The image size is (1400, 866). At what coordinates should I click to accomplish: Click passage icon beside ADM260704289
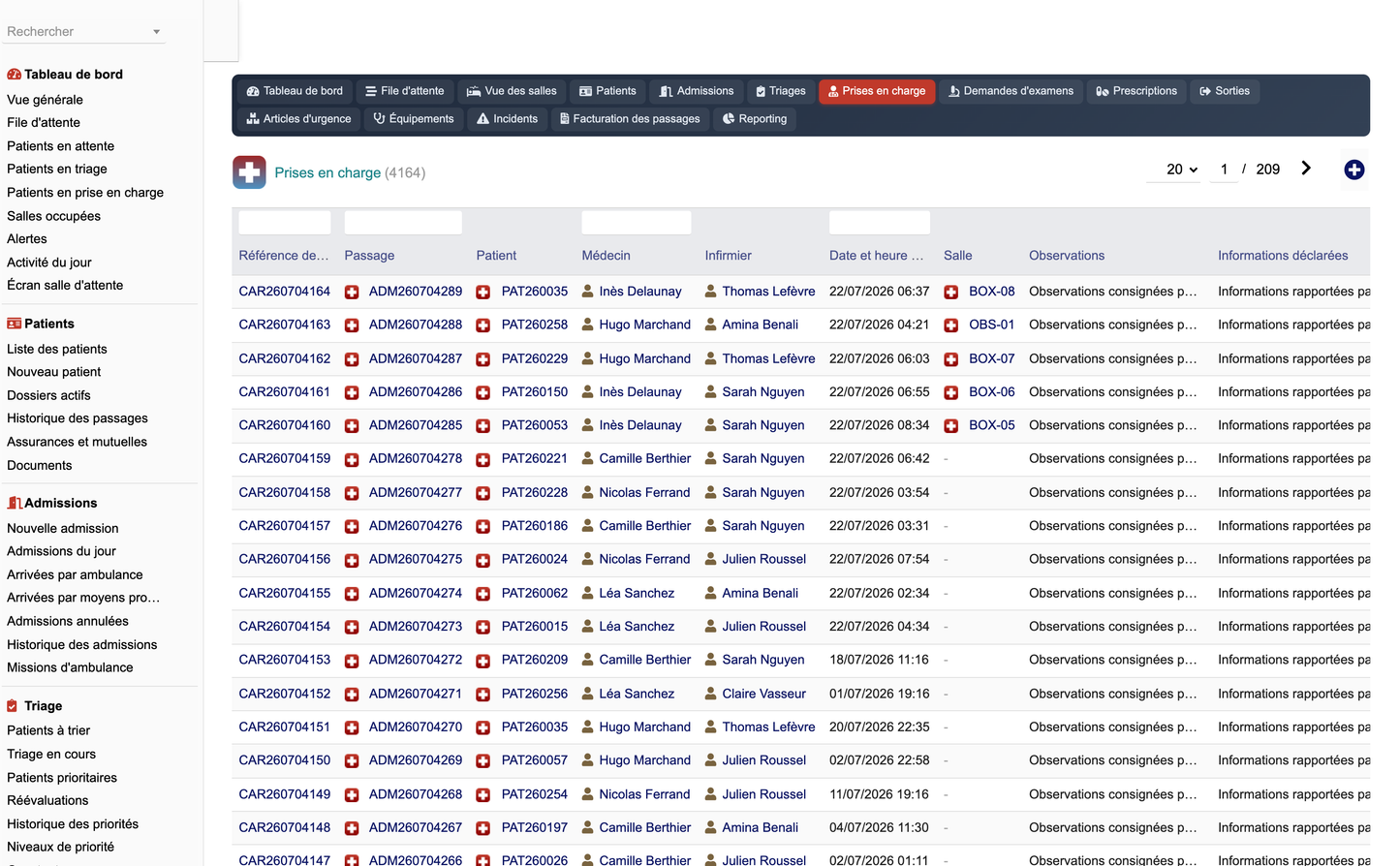click(x=352, y=292)
